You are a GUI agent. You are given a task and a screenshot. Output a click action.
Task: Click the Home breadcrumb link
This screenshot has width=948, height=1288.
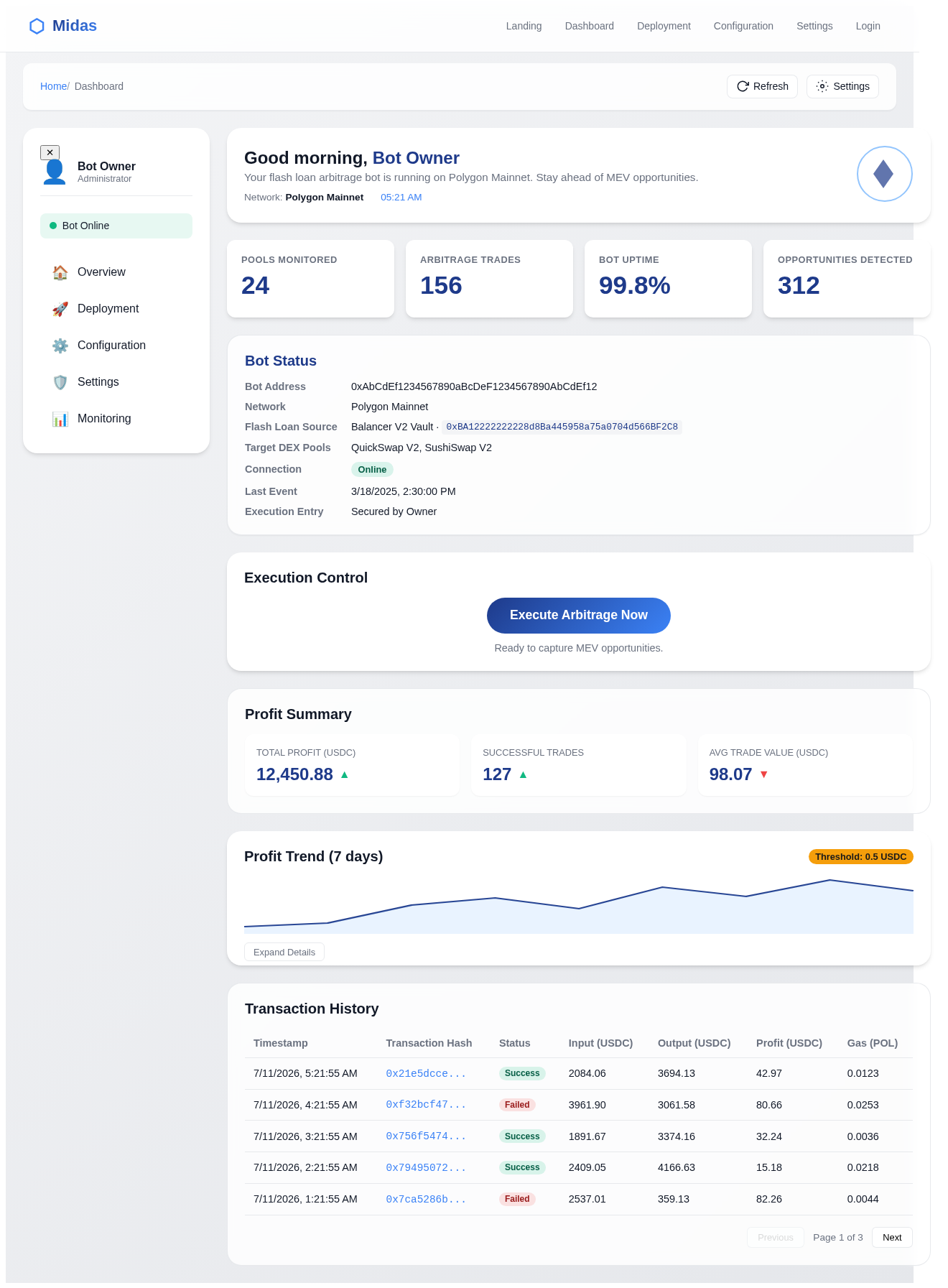53,86
